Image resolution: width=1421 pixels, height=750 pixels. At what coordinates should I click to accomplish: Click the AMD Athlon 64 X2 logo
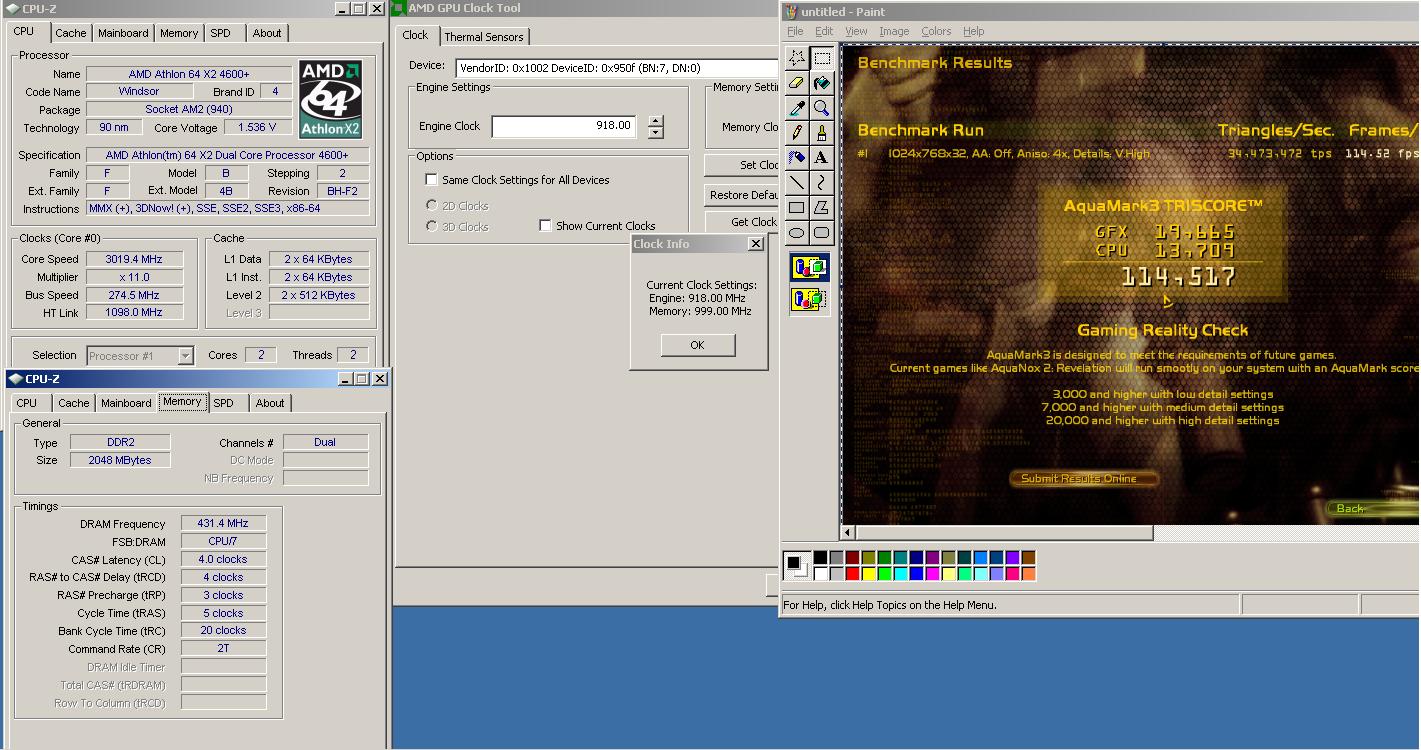click(330, 99)
